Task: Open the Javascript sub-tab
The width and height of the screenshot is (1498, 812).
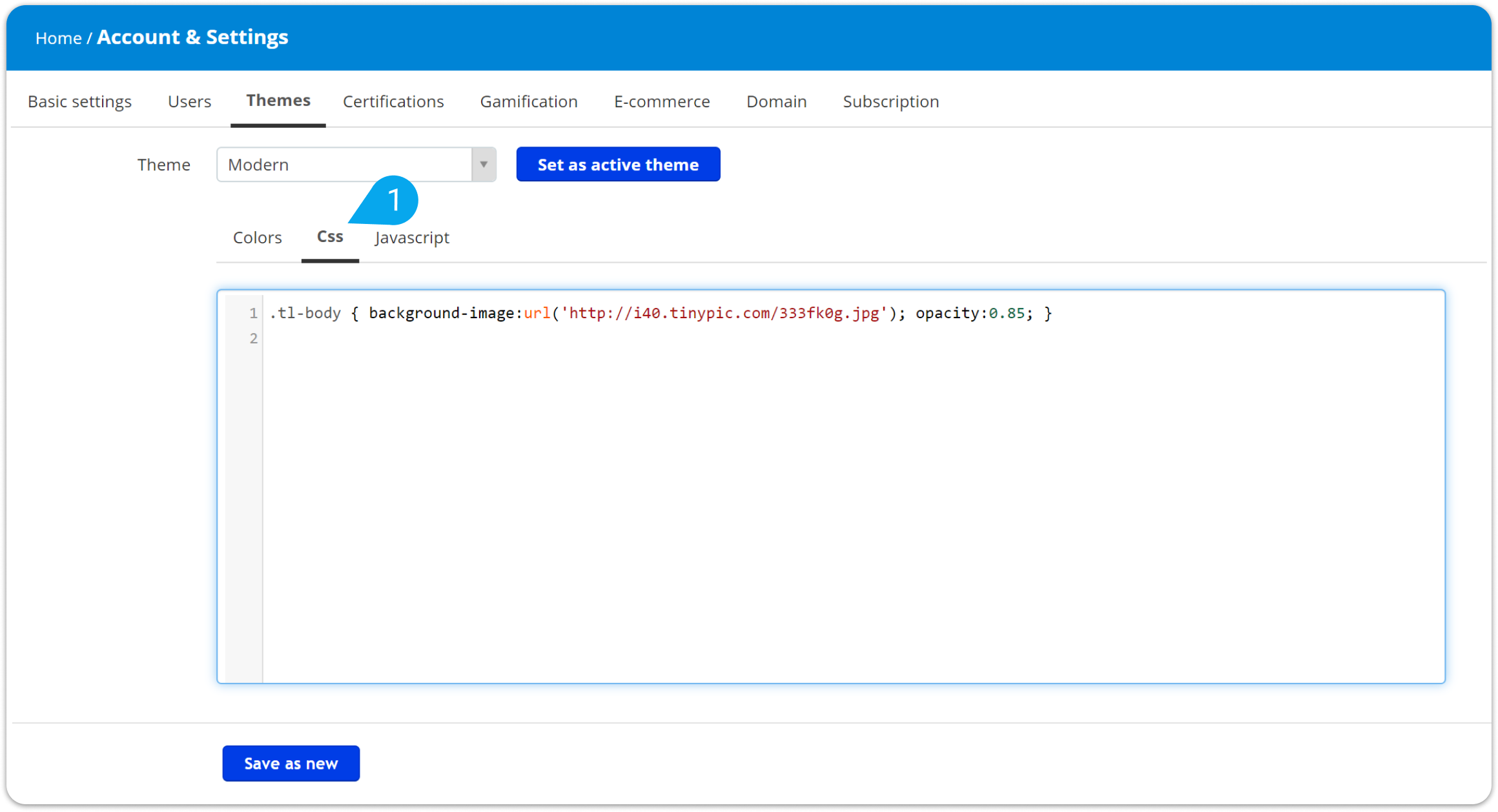Action: point(412,238)
